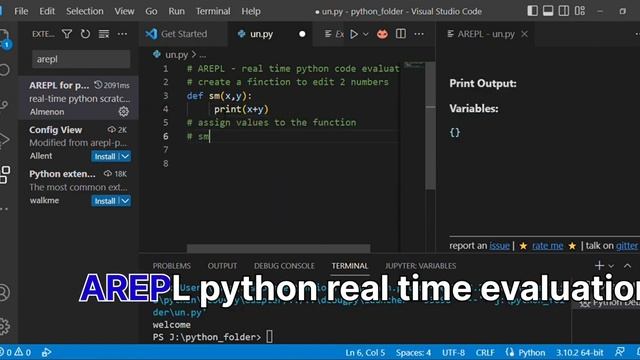
Task: Refresh the extensions list
Action: pyautogui.click(x=85, y=34)
